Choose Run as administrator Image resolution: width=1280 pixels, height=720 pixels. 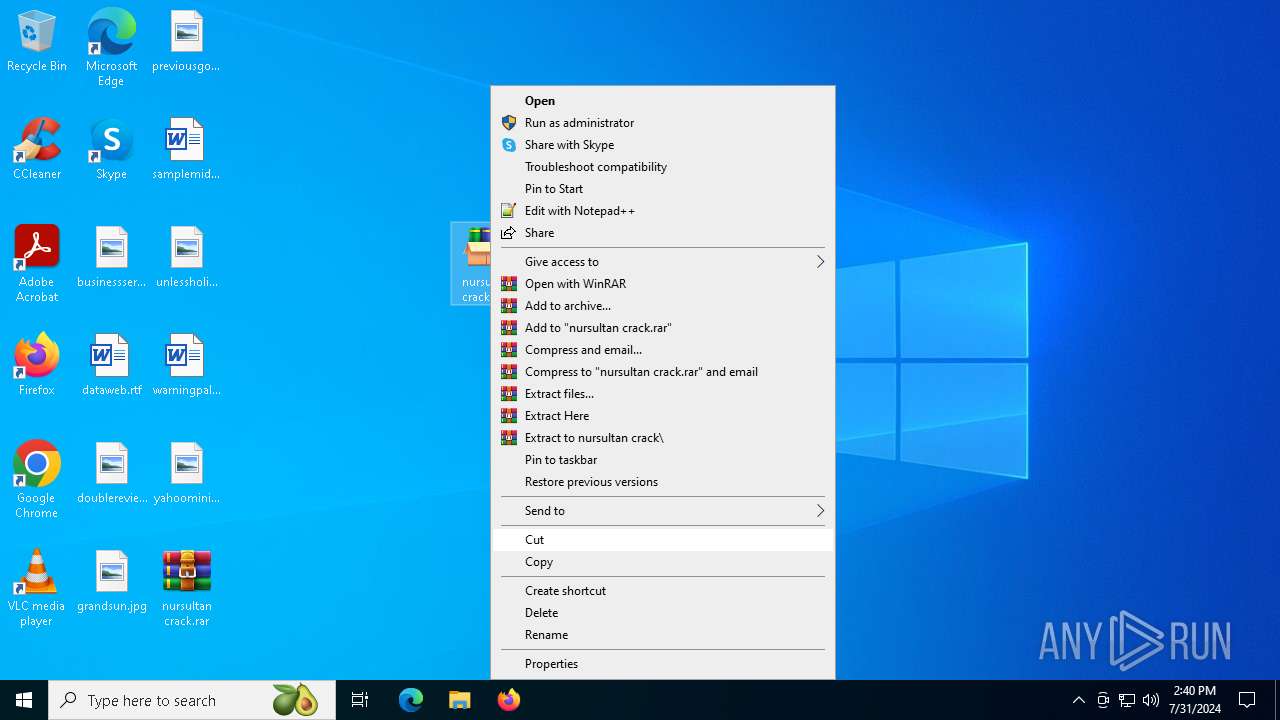coord(663,123)
